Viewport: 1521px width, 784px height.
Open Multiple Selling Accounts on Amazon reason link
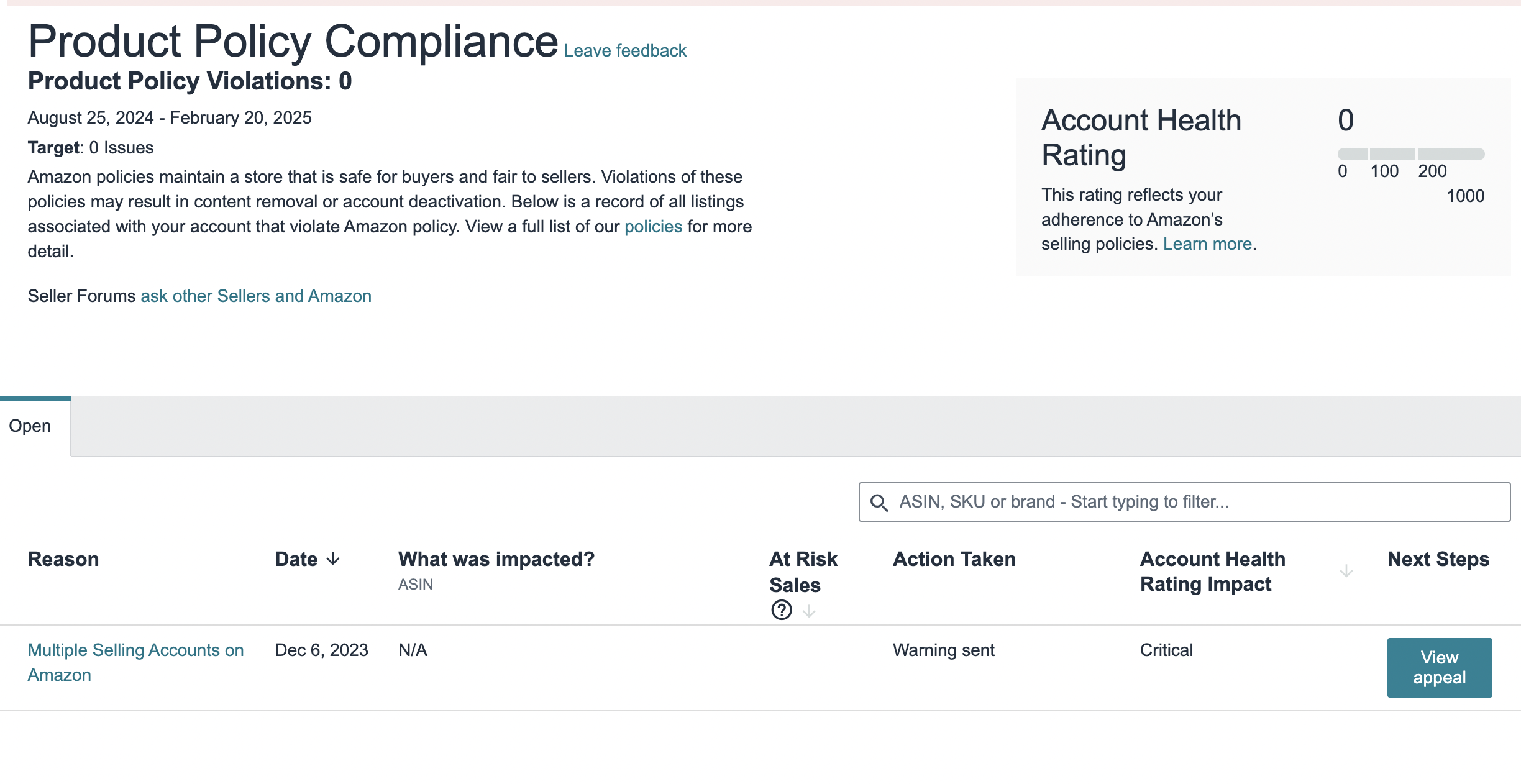135,662
